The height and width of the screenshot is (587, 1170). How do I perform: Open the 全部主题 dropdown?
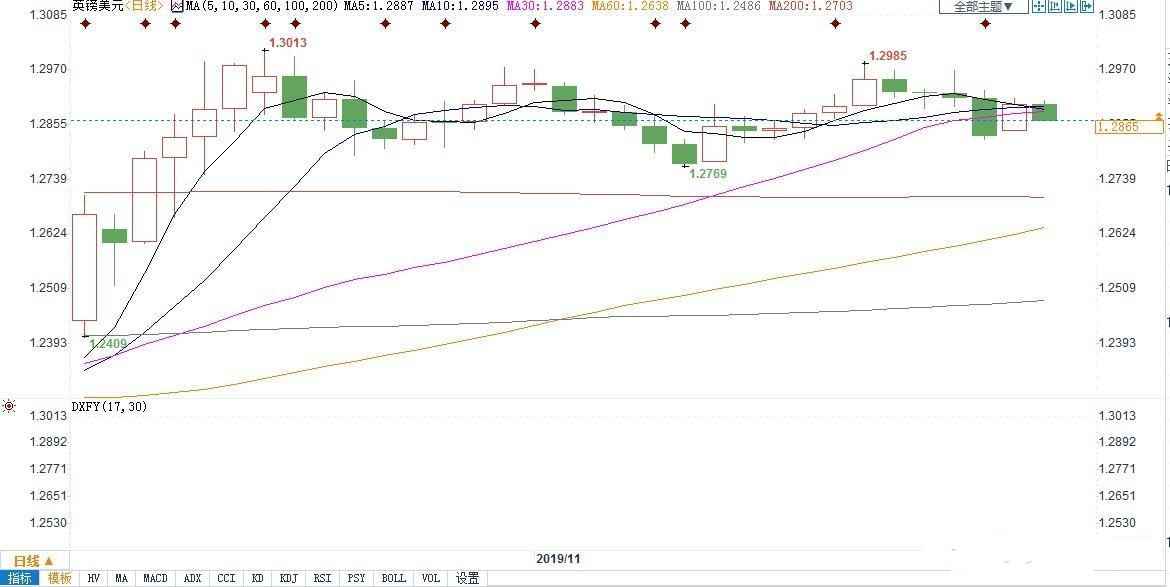click(983, 7)
